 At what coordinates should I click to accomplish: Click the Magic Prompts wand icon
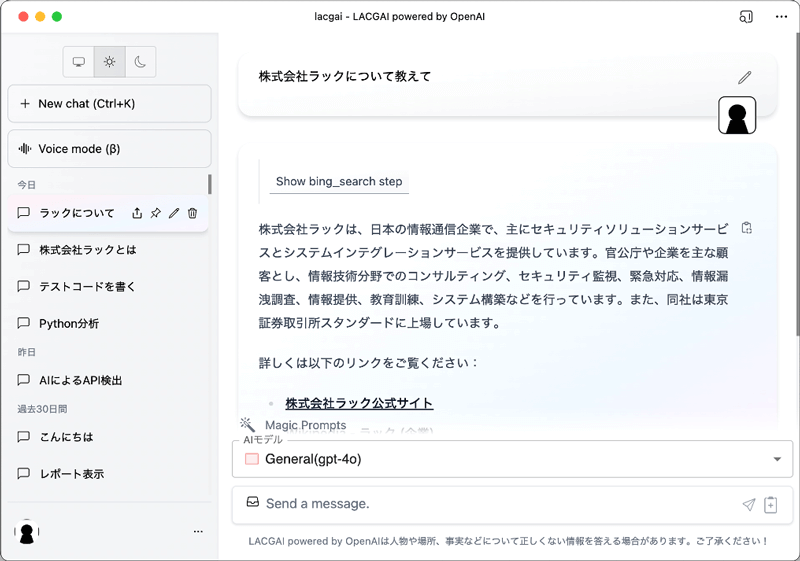click(x=247, y=424)
